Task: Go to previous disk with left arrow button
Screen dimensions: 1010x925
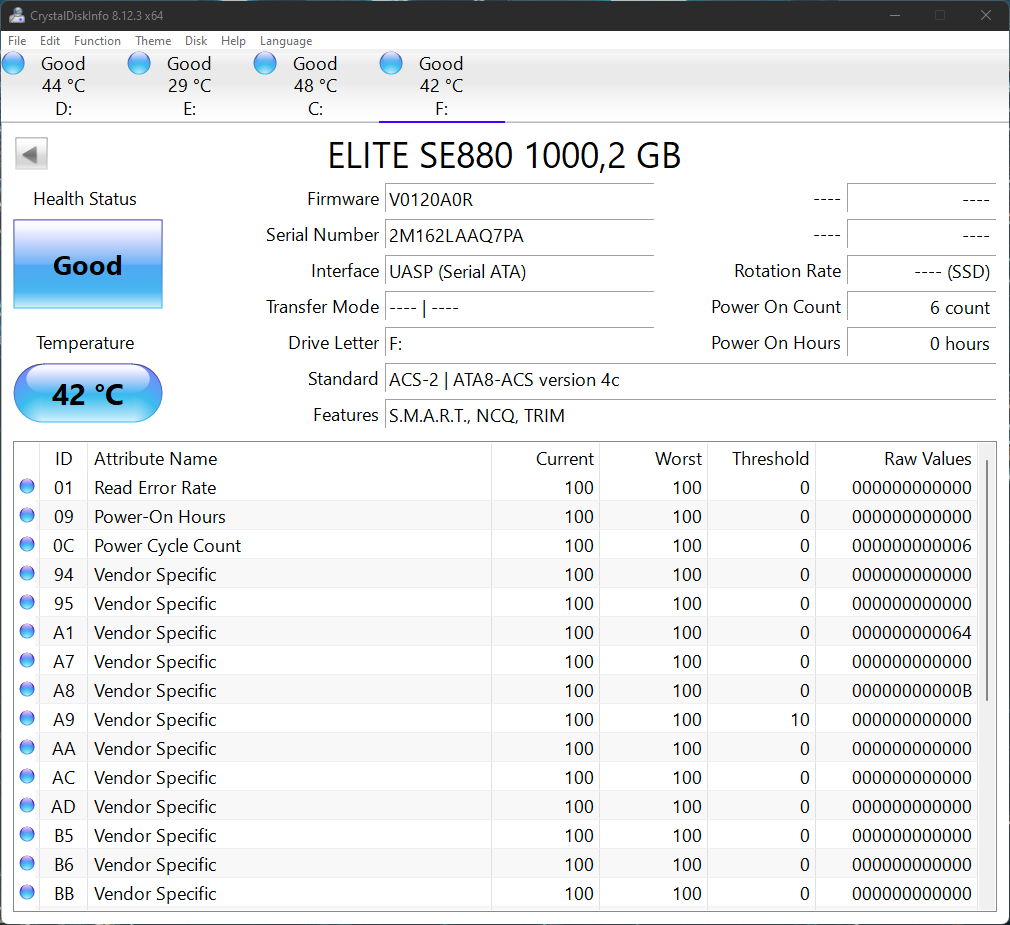Action: click(x=31, y=154)
